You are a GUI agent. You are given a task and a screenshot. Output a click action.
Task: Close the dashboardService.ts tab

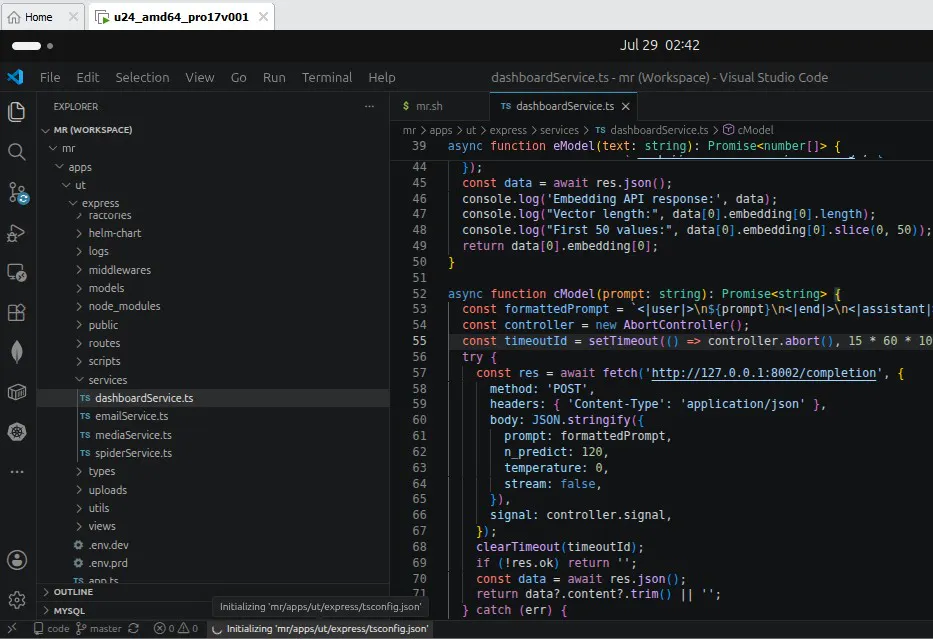tap(625, 106)
